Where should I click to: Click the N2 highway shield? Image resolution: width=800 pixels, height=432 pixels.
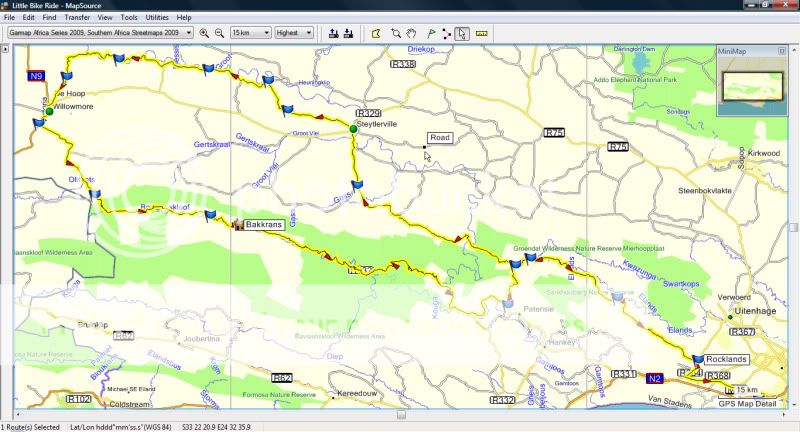pyautogui.click(x=654, y=378)
